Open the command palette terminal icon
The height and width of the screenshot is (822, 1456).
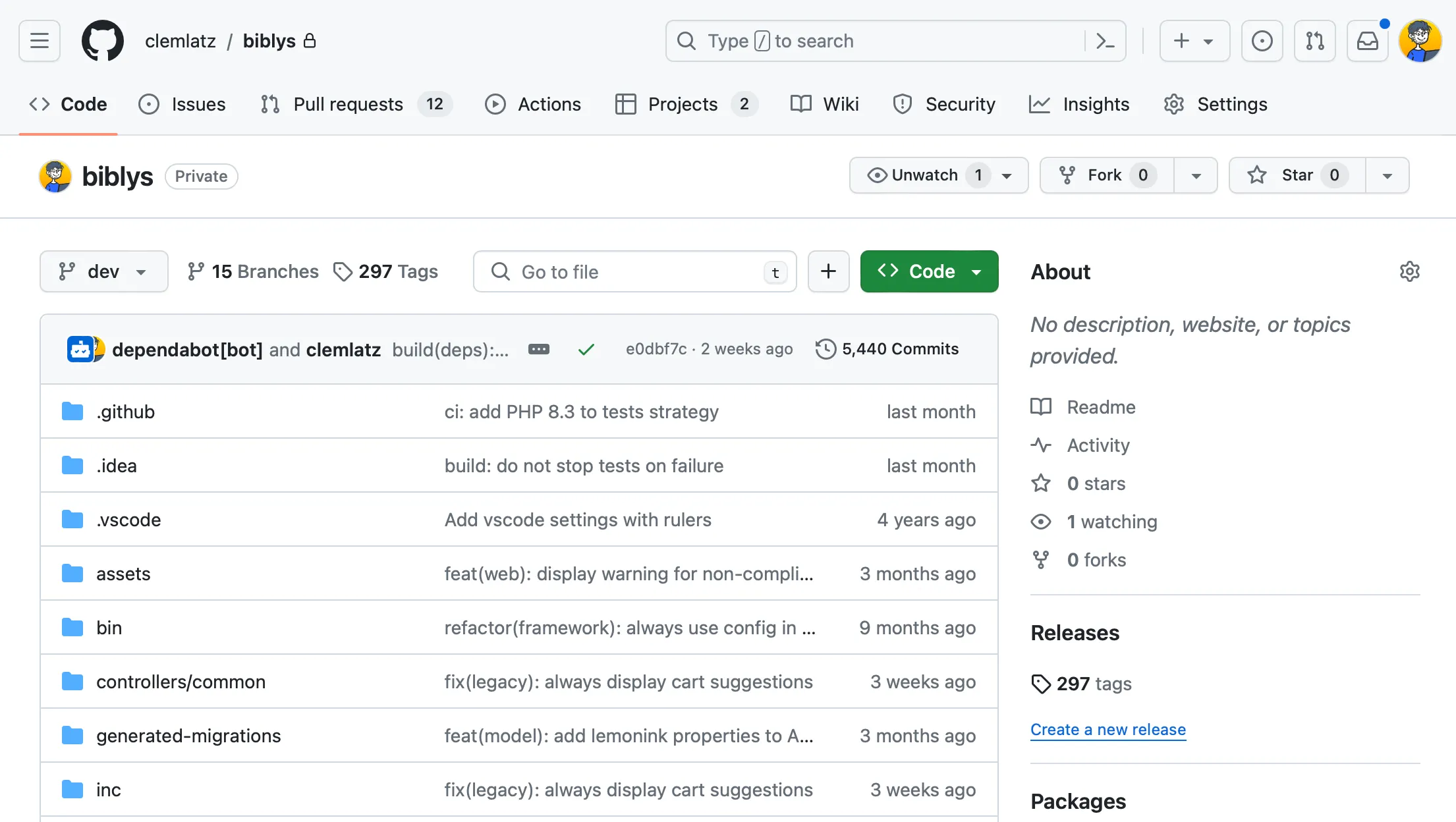pyautogui.click(x=1106, y=41)
